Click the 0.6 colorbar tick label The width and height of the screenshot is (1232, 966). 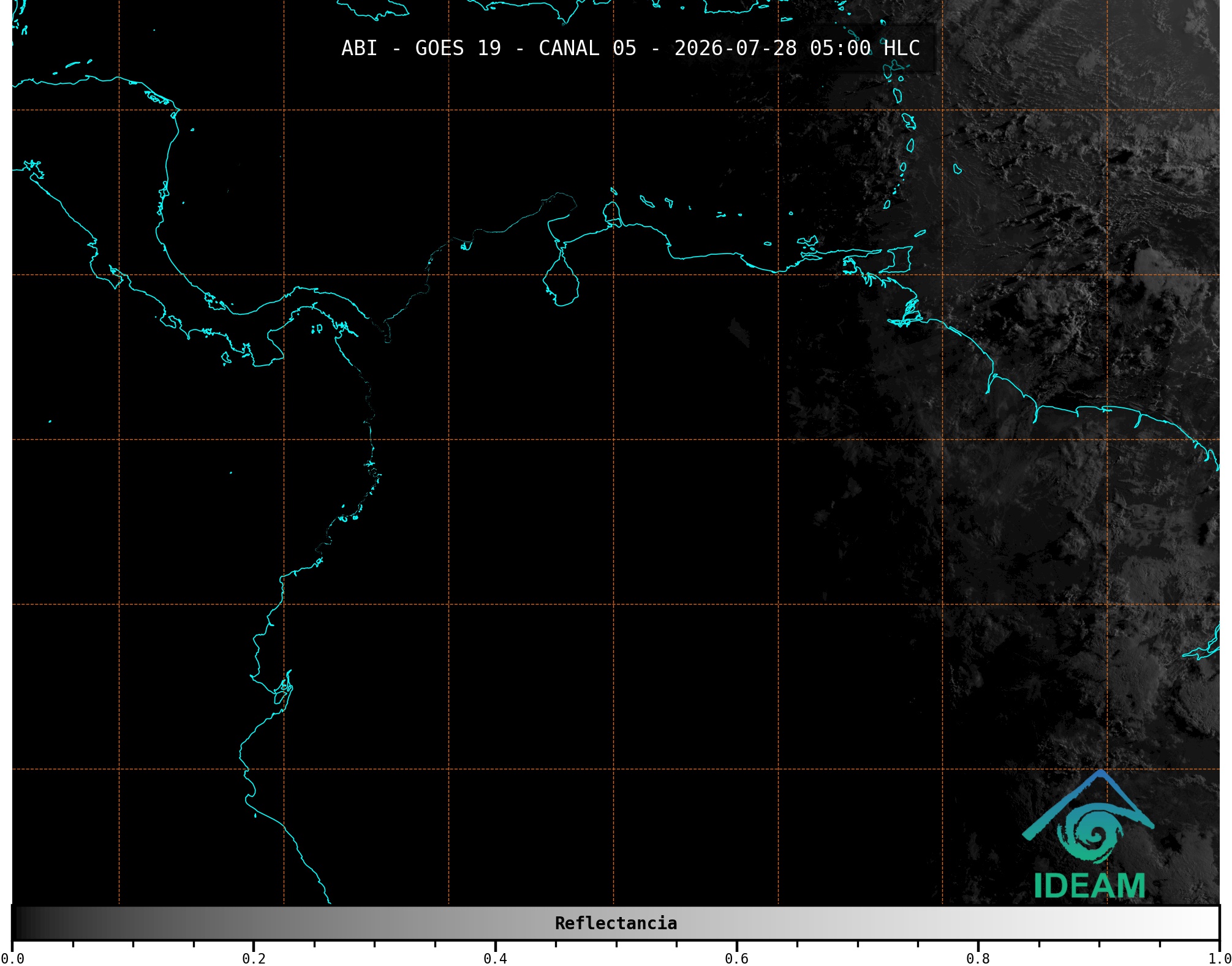pos(736,959)
